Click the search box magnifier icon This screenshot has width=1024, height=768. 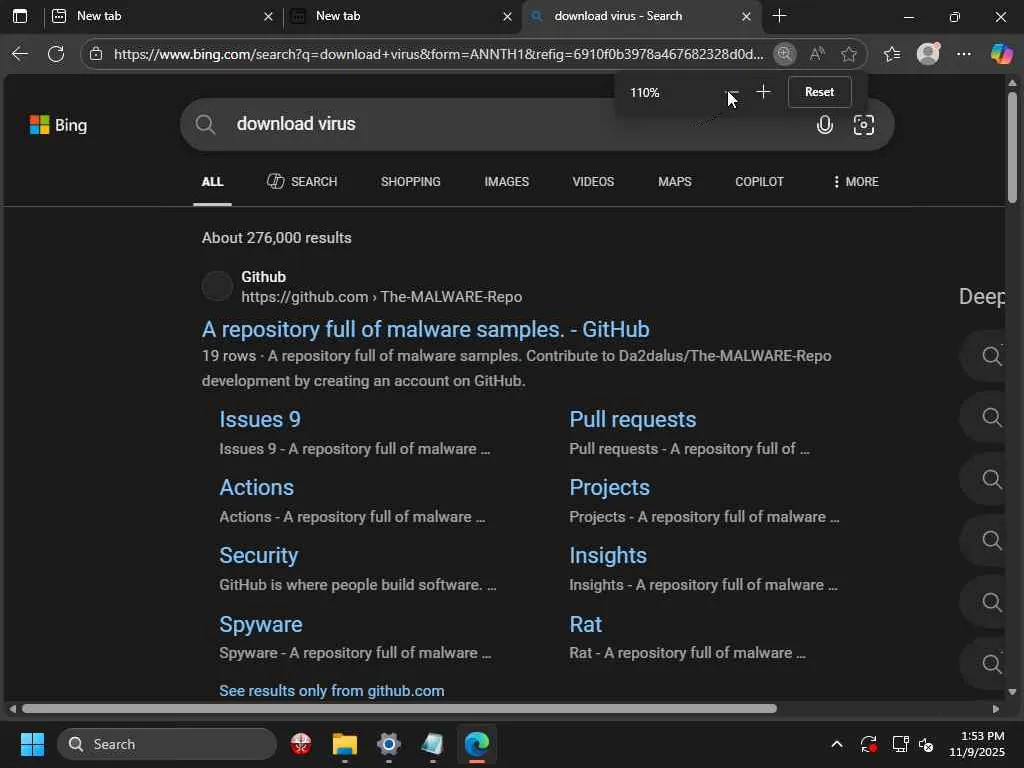[205, 124]
